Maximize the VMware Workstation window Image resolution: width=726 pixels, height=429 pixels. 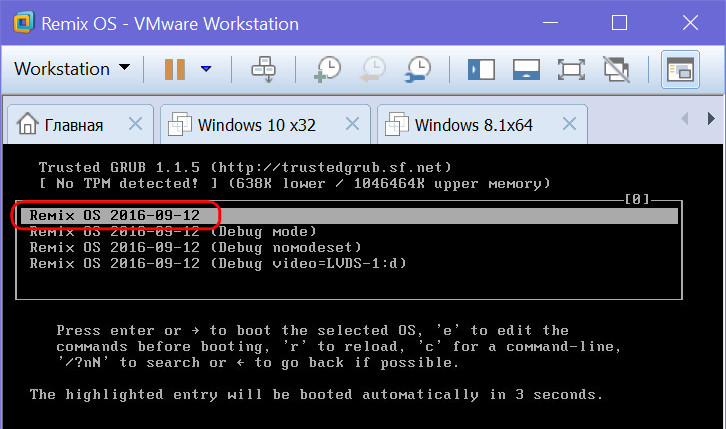[620, 23]
